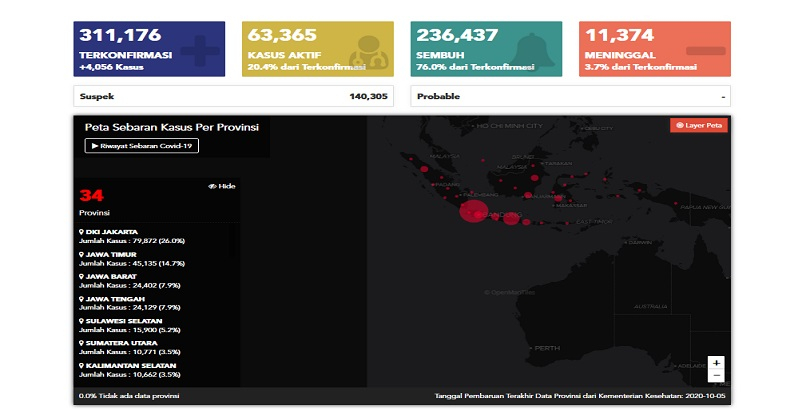Click the bell icon on Sembuh card
This screenshot has width=810, height=410.
point(533,51)
